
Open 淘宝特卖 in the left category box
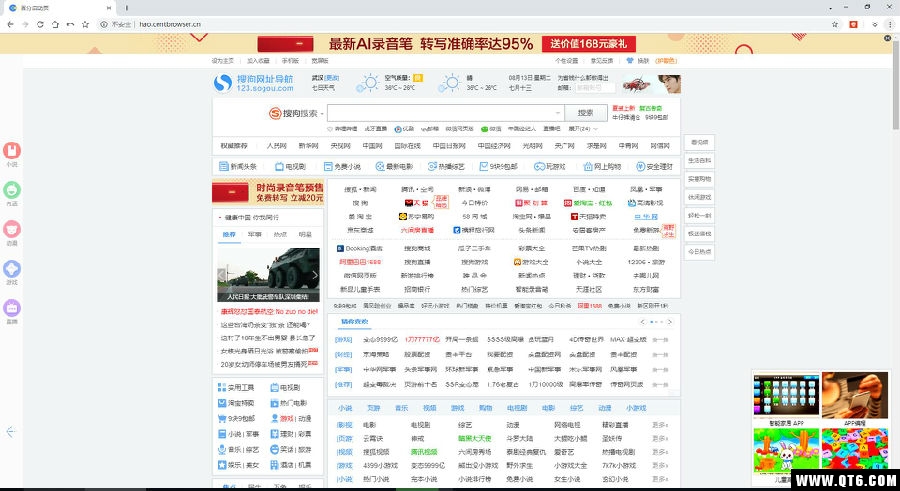(x=236, y=403)
